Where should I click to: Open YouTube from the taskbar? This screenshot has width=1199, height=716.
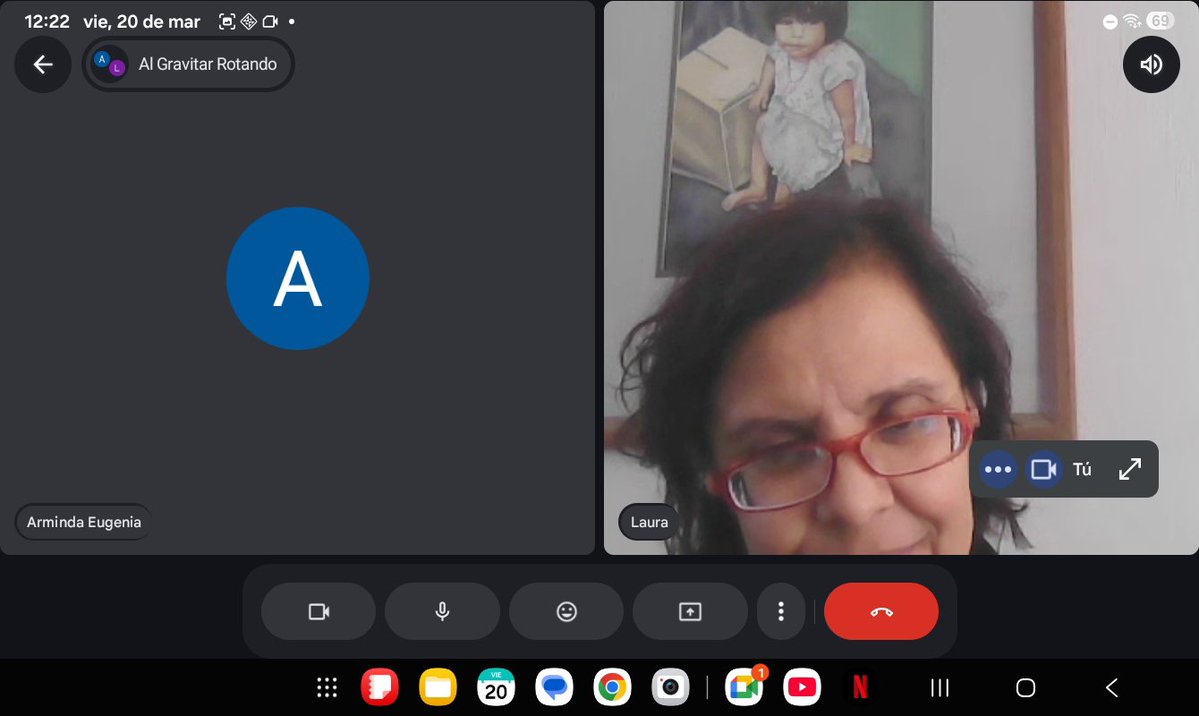click(801, 687)
